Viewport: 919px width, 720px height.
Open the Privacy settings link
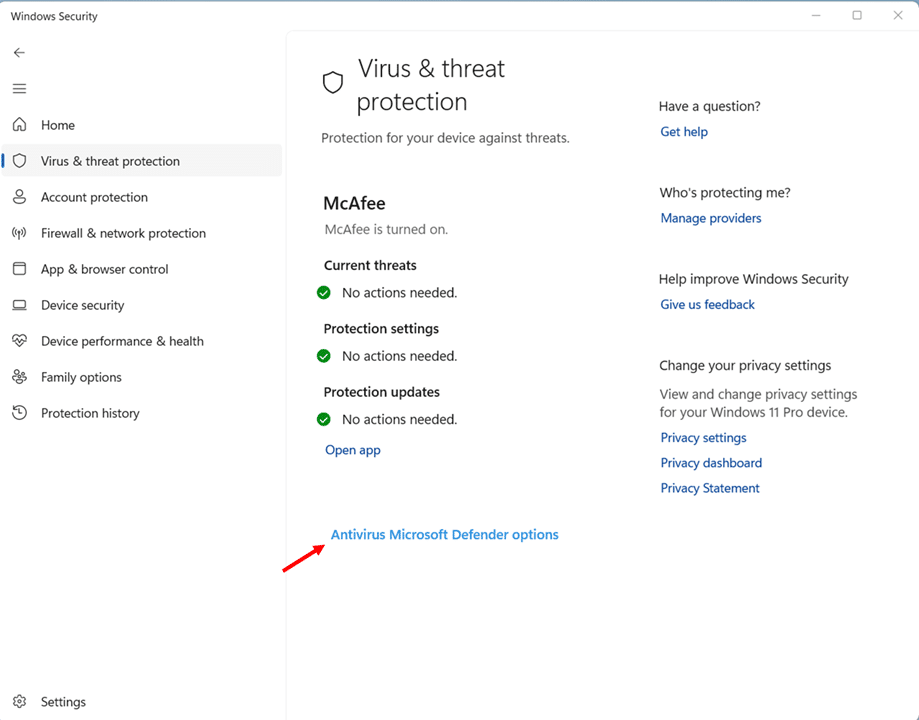click(703, 438)
